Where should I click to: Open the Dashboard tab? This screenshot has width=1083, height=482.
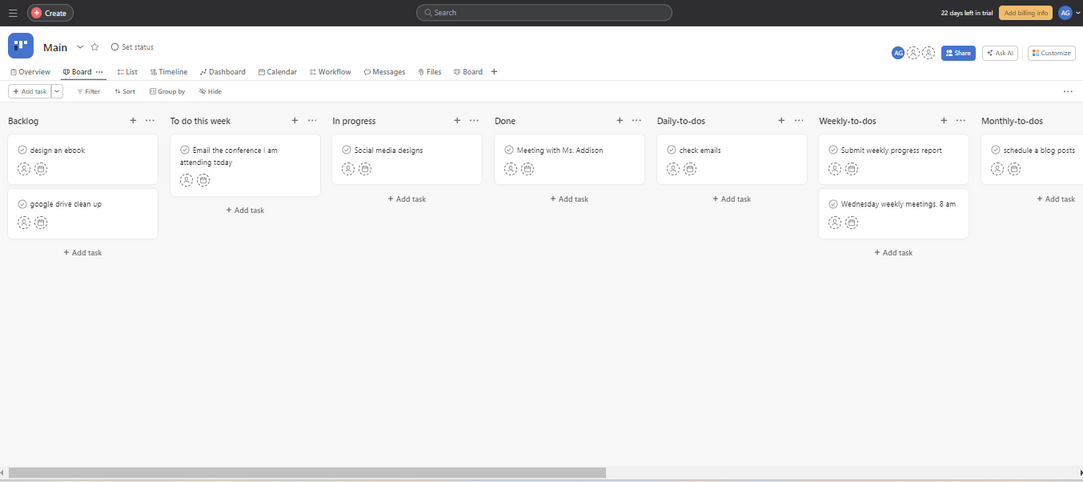point(222,72)
